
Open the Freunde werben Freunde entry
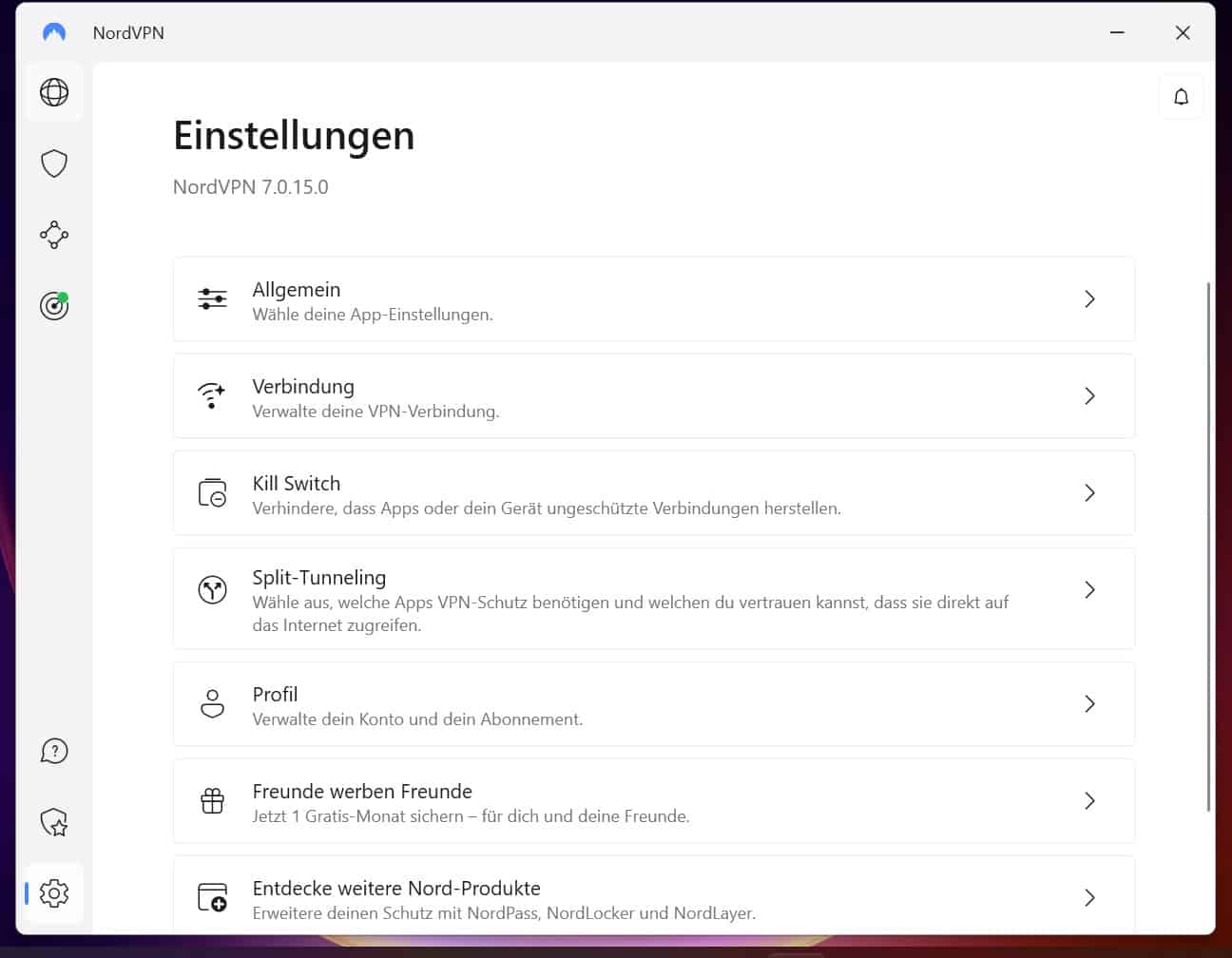654,801
